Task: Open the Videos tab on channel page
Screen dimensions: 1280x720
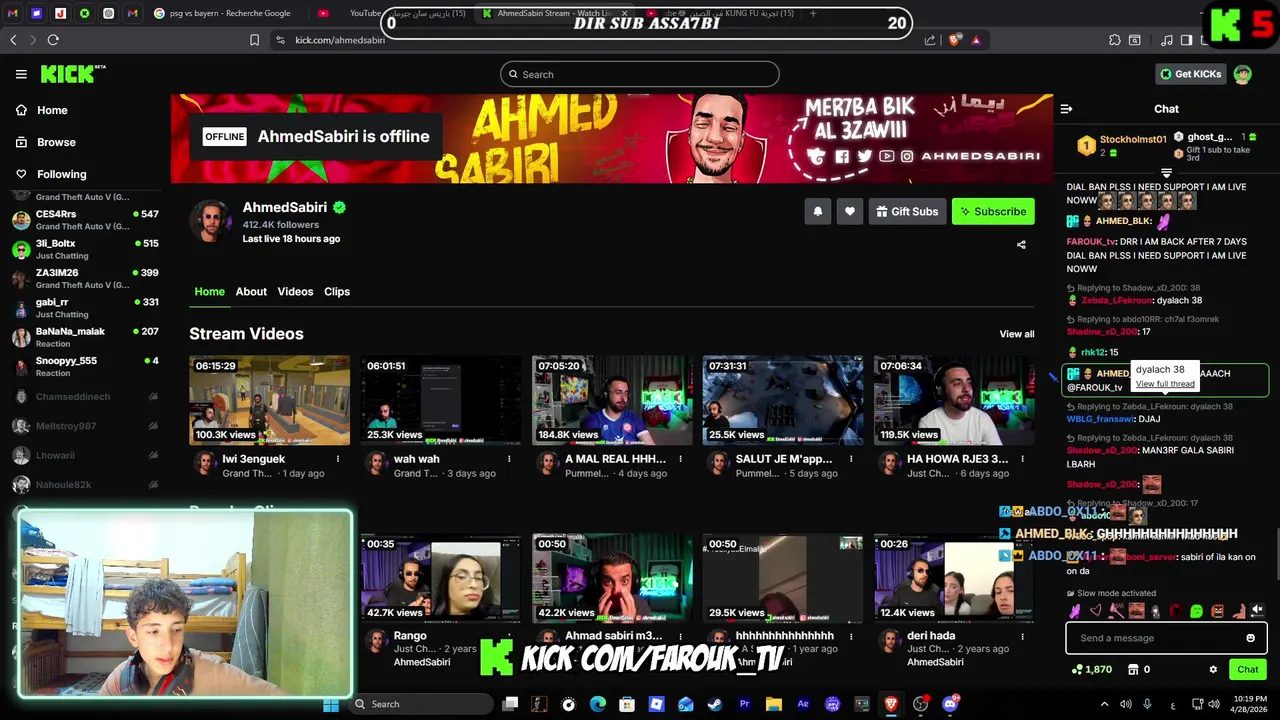Action: pos(295,292)
